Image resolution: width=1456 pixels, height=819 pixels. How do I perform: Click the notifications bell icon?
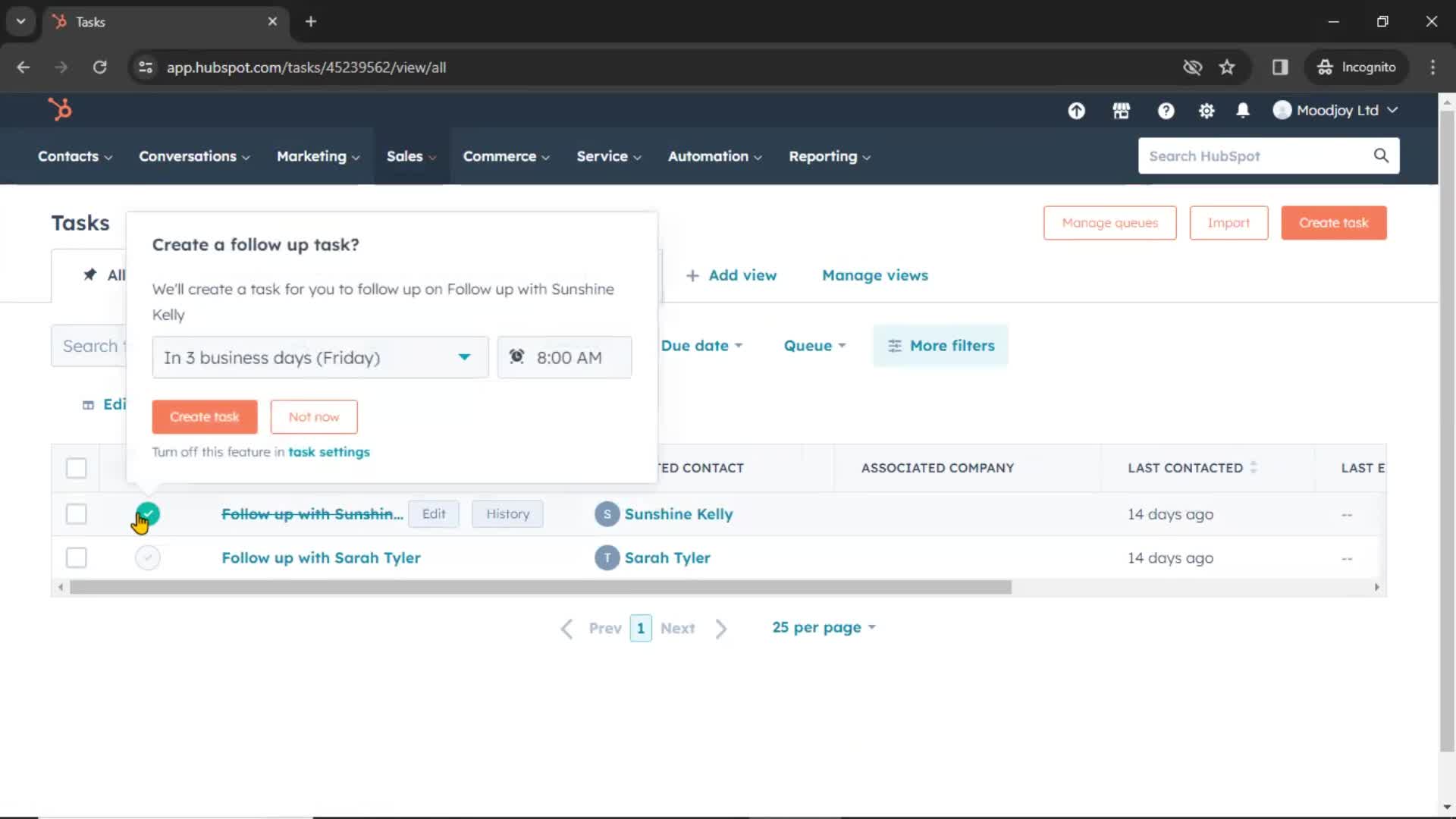pyautogui.click(x=1243, y=110)
